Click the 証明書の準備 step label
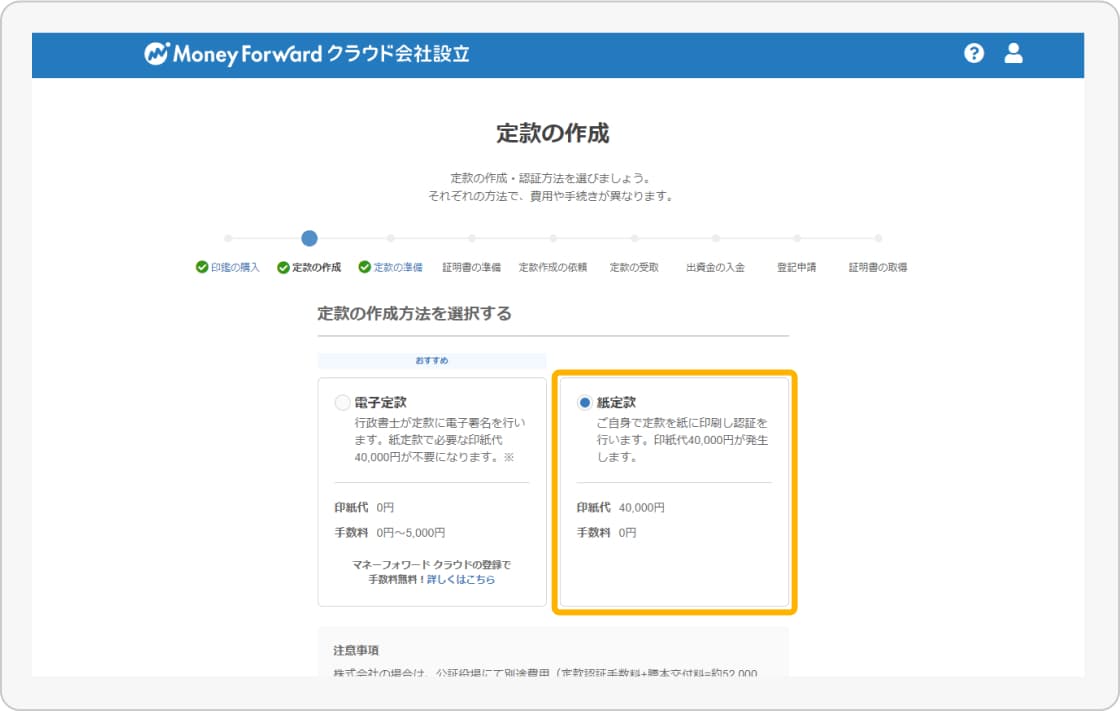Screen dimensions: 1120x711 pyautogui.click(x=471, y=268)
